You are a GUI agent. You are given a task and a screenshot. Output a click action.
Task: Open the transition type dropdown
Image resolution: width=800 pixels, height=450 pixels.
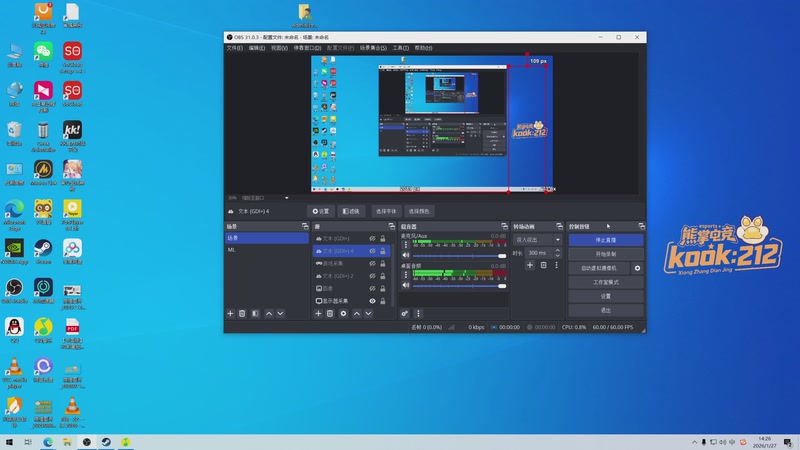pyautogui.click(x=537, y=239)
